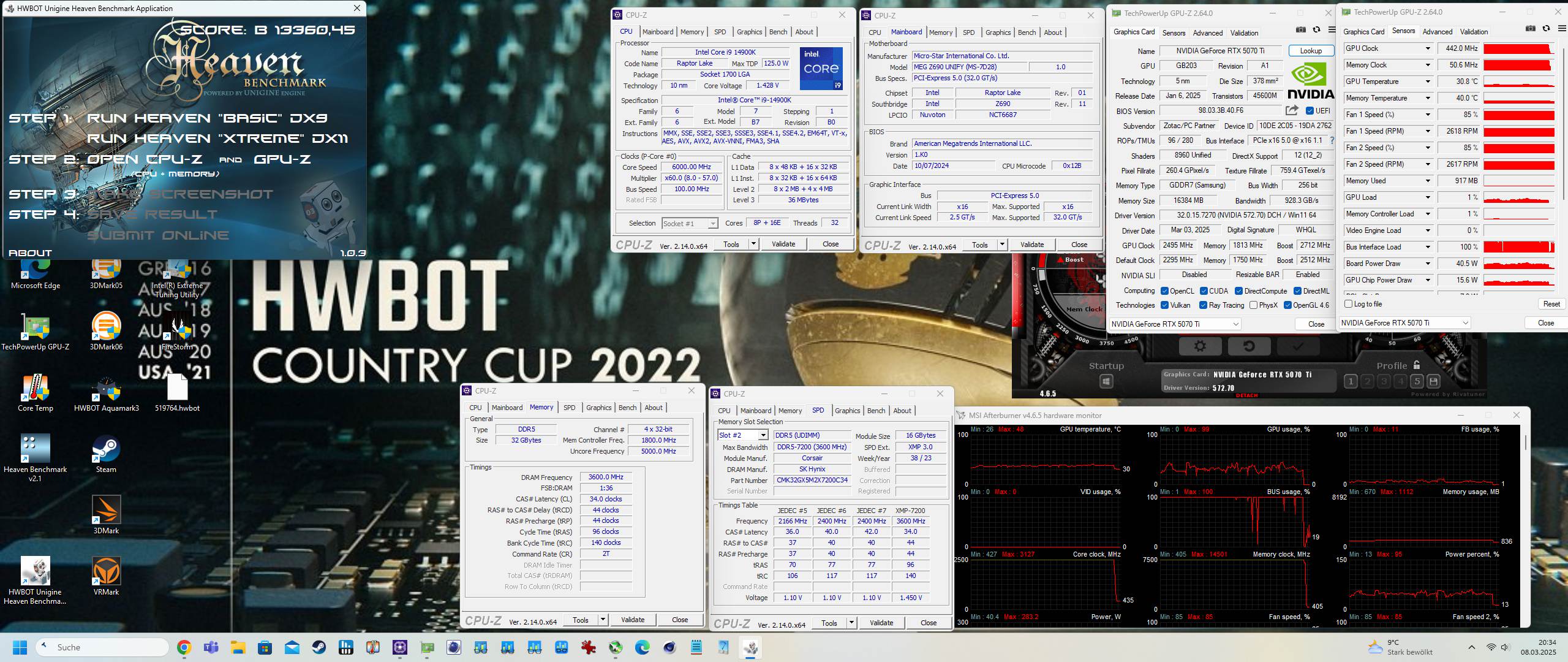Image resolution: width=1568 pixels, height=662 pixels.
Task: Click Validate in CPU-Z CPU window
Action: click(x=783, y=244)
